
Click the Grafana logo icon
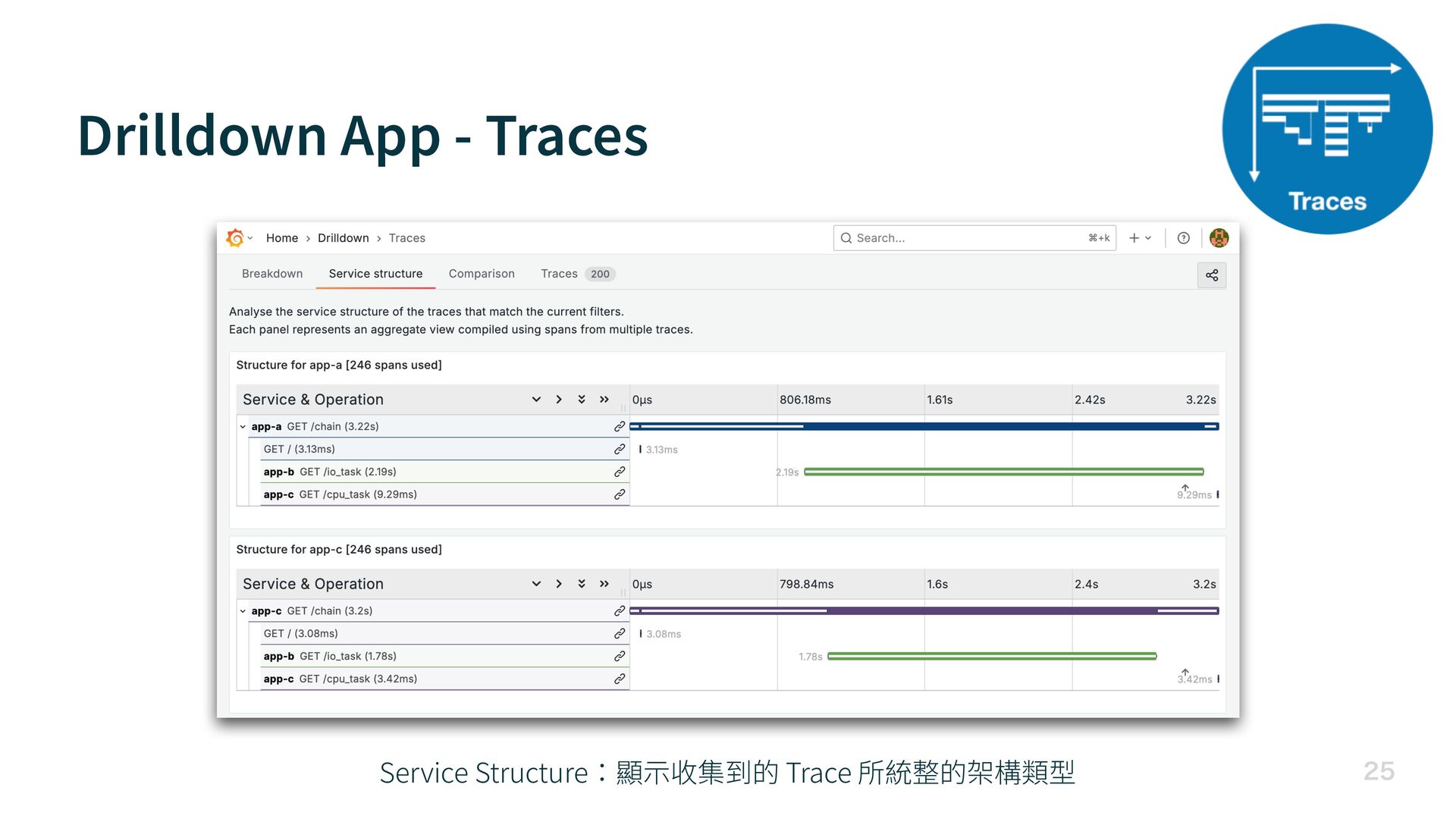[235, 238]
